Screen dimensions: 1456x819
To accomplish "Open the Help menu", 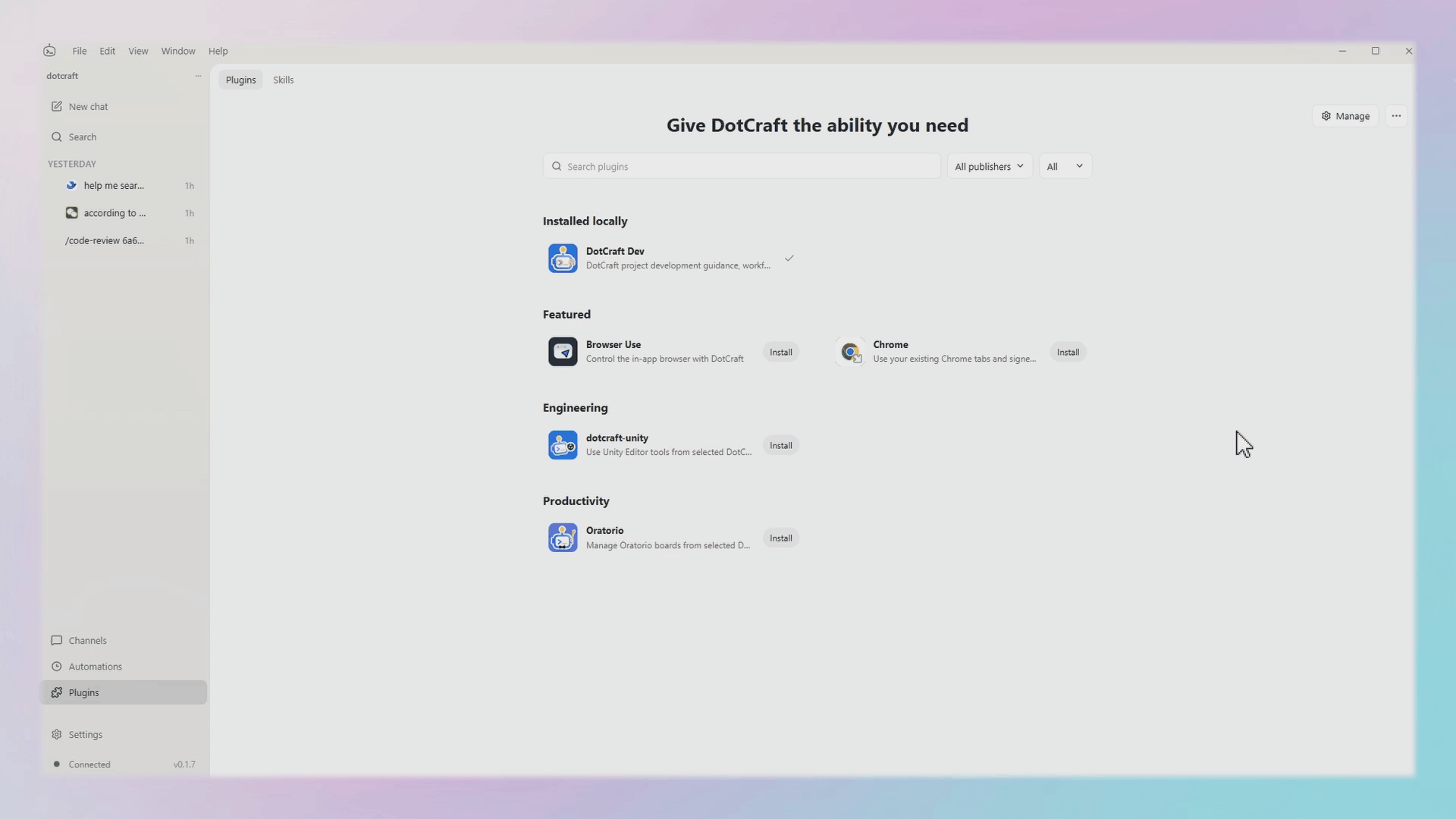I will [x=218, y=51].
